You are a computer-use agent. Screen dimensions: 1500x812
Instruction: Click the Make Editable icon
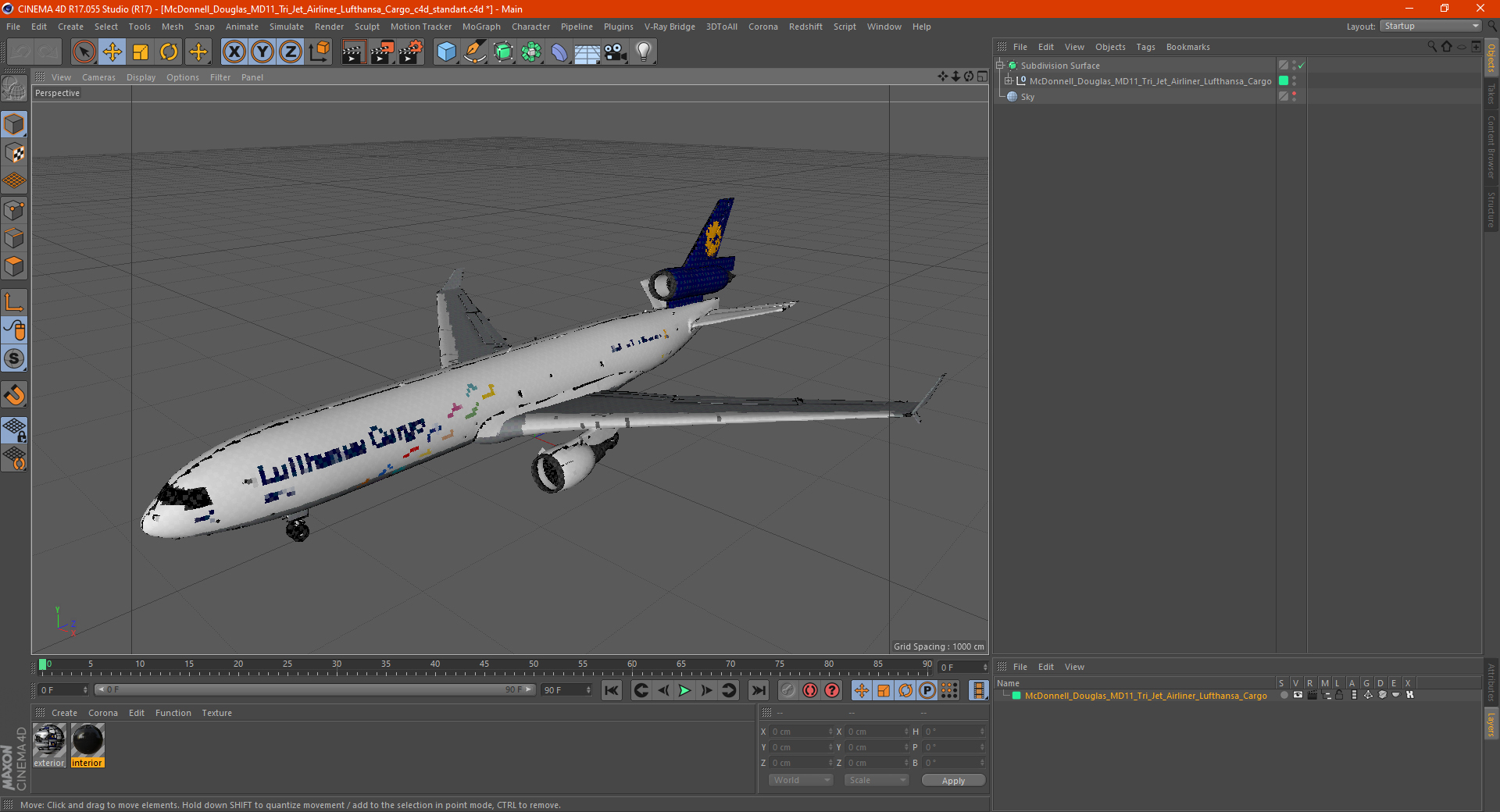pyautogui.click(x=14, y=90)
